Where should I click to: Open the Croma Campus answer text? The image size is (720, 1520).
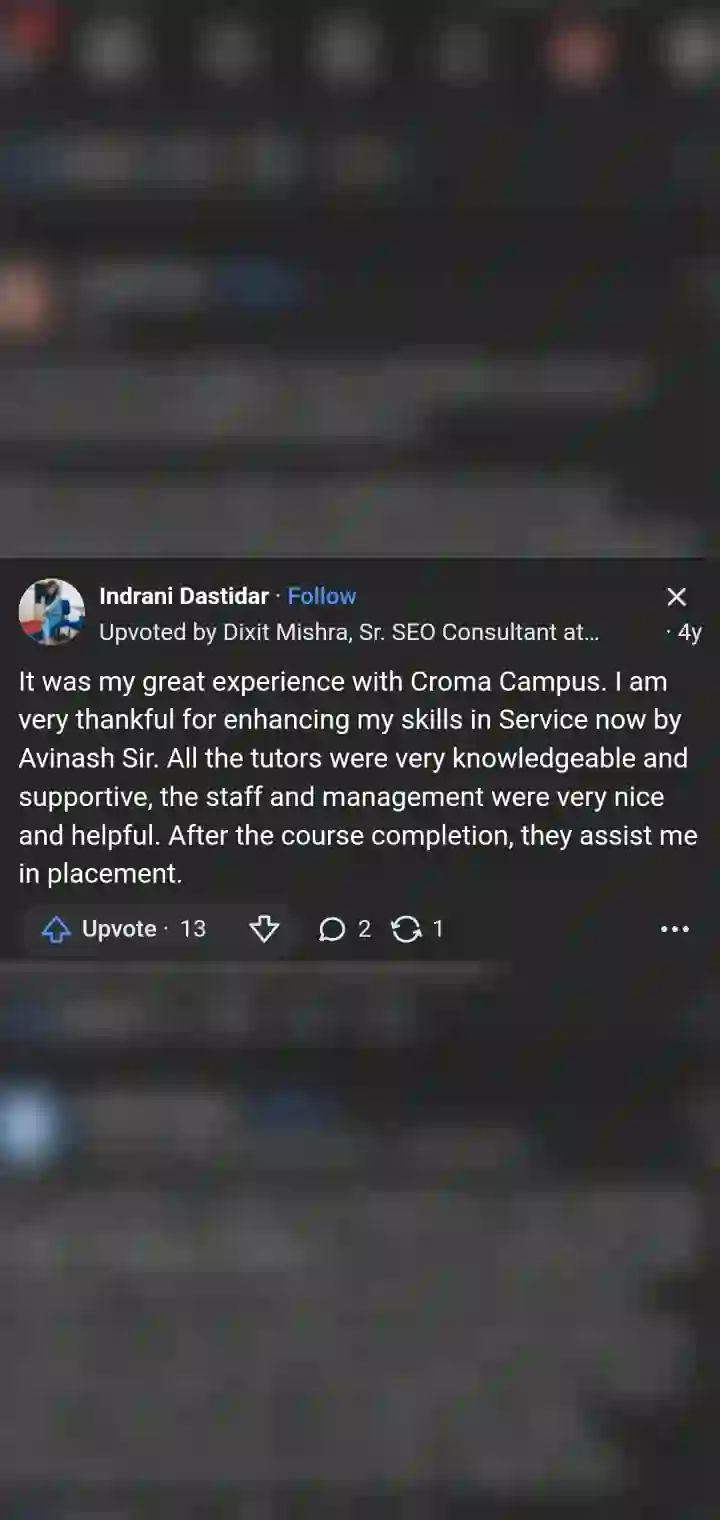point(358,778)
